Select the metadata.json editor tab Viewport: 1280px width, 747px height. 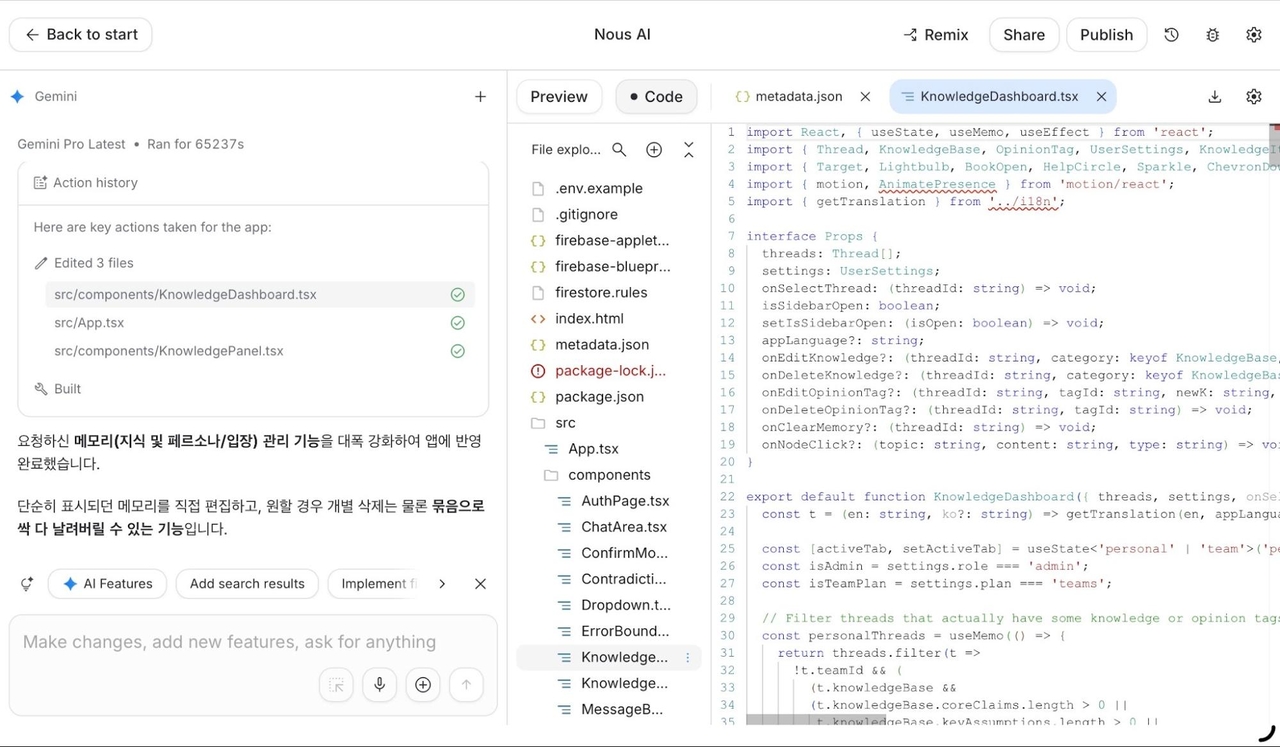pos(789,97)
